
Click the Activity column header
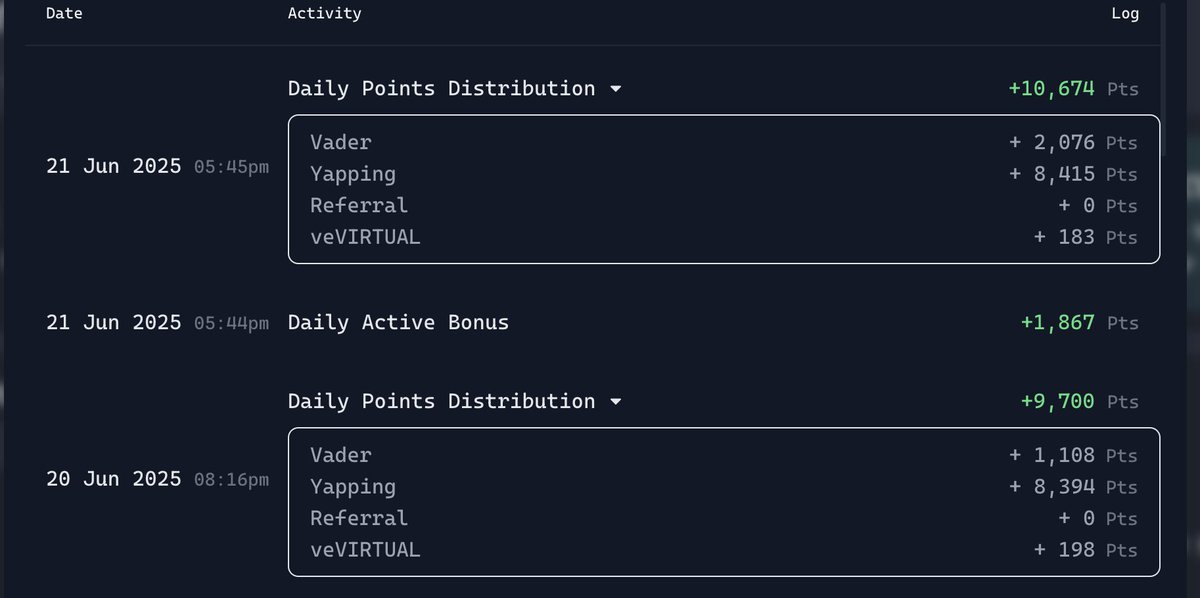(325, 14)
